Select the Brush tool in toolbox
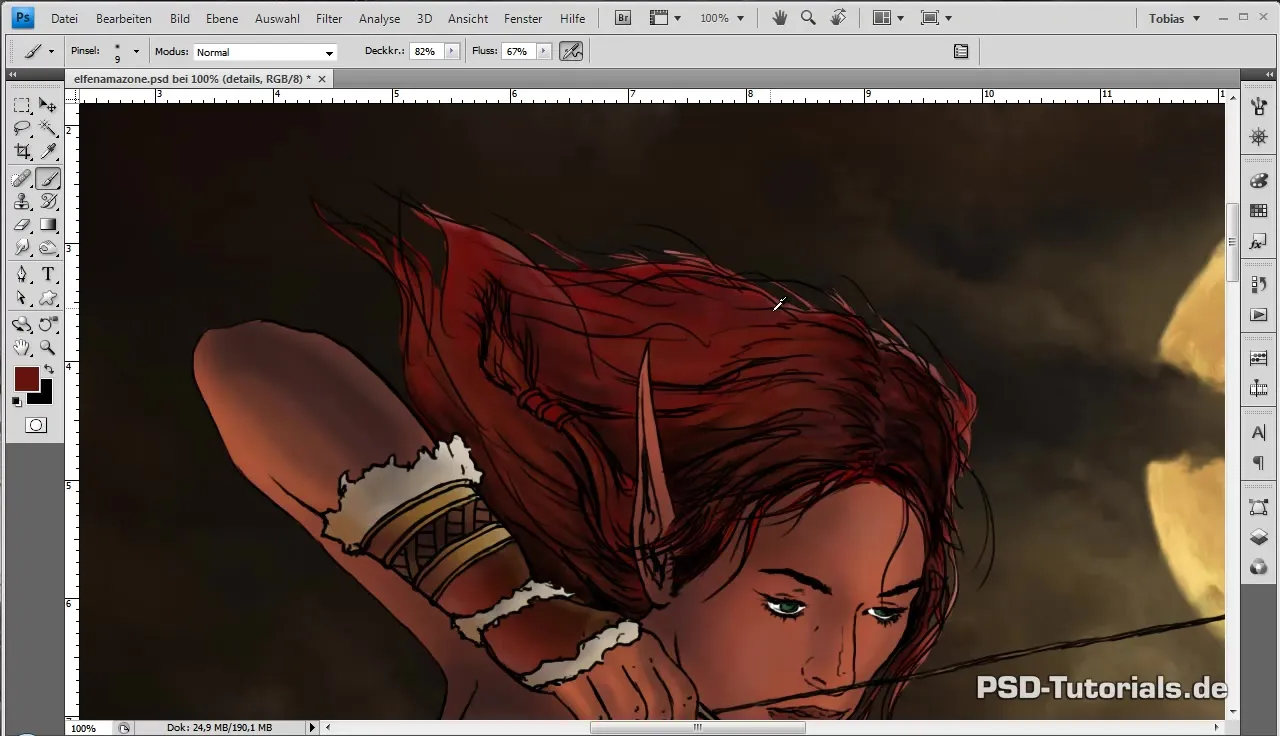This screenshot has width=1280, height=736. 48,178
